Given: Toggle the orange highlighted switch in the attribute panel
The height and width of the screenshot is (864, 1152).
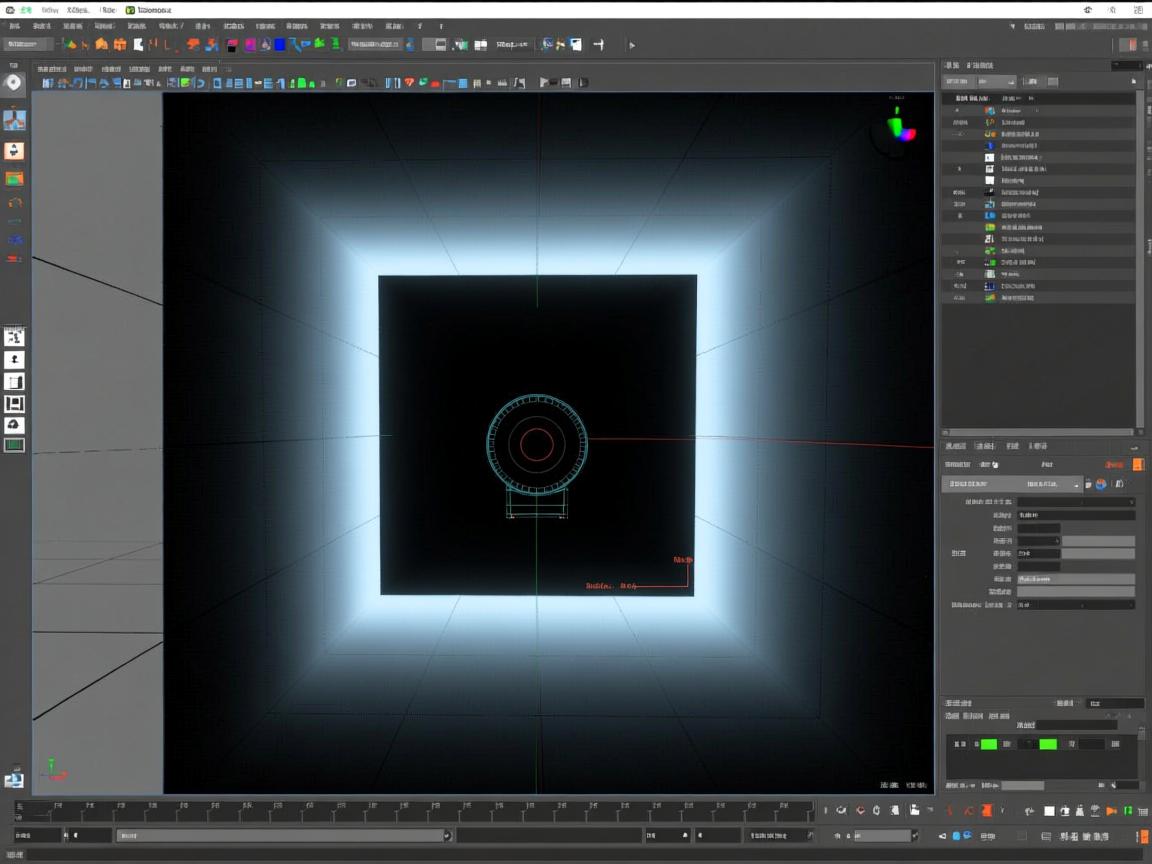Looking at the screenshot, I should pos(1137,464).
